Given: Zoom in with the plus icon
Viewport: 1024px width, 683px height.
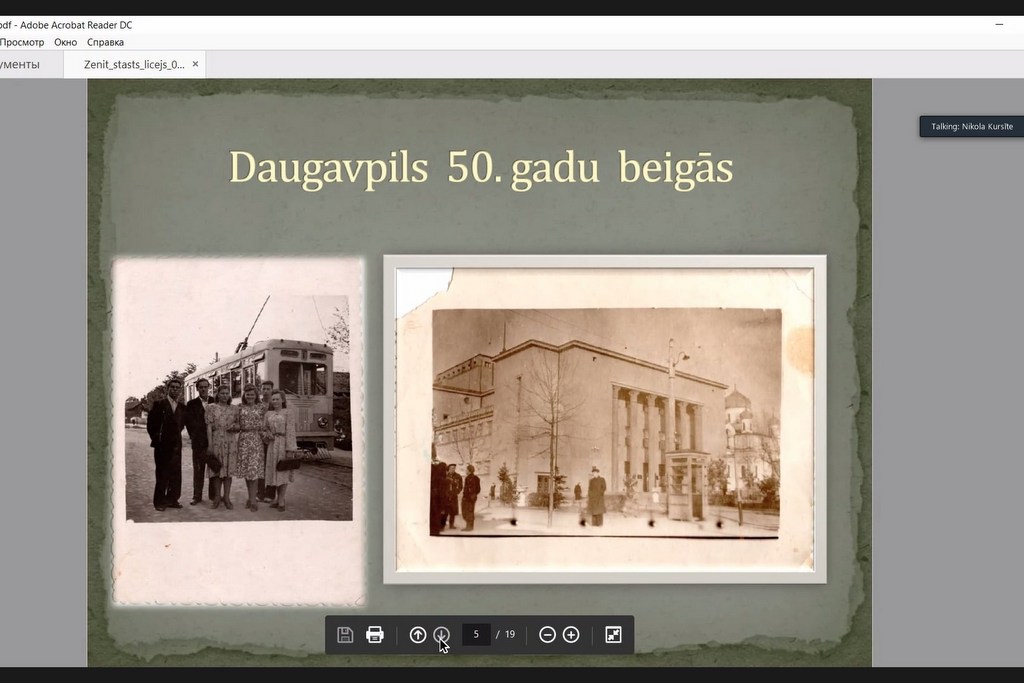Looking at the screenshot, I should [571, 635].
